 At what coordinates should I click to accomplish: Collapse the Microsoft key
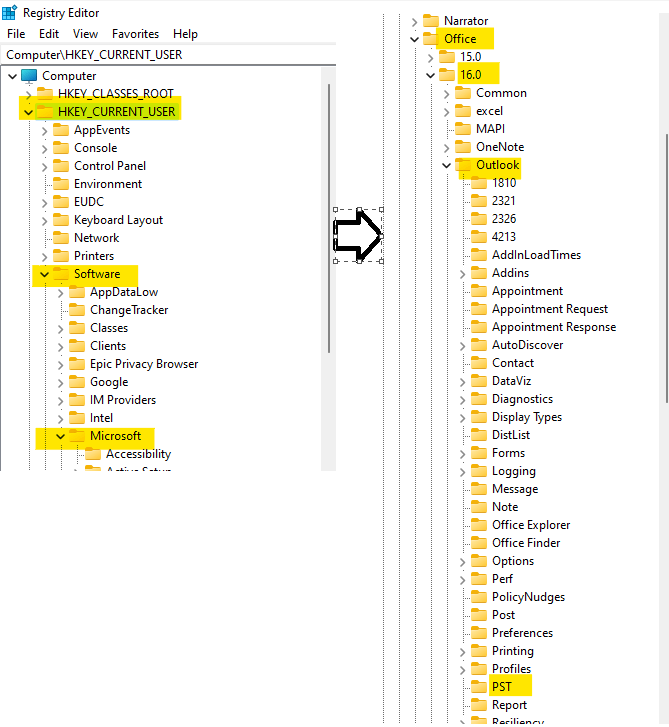[x=60, y=436]
